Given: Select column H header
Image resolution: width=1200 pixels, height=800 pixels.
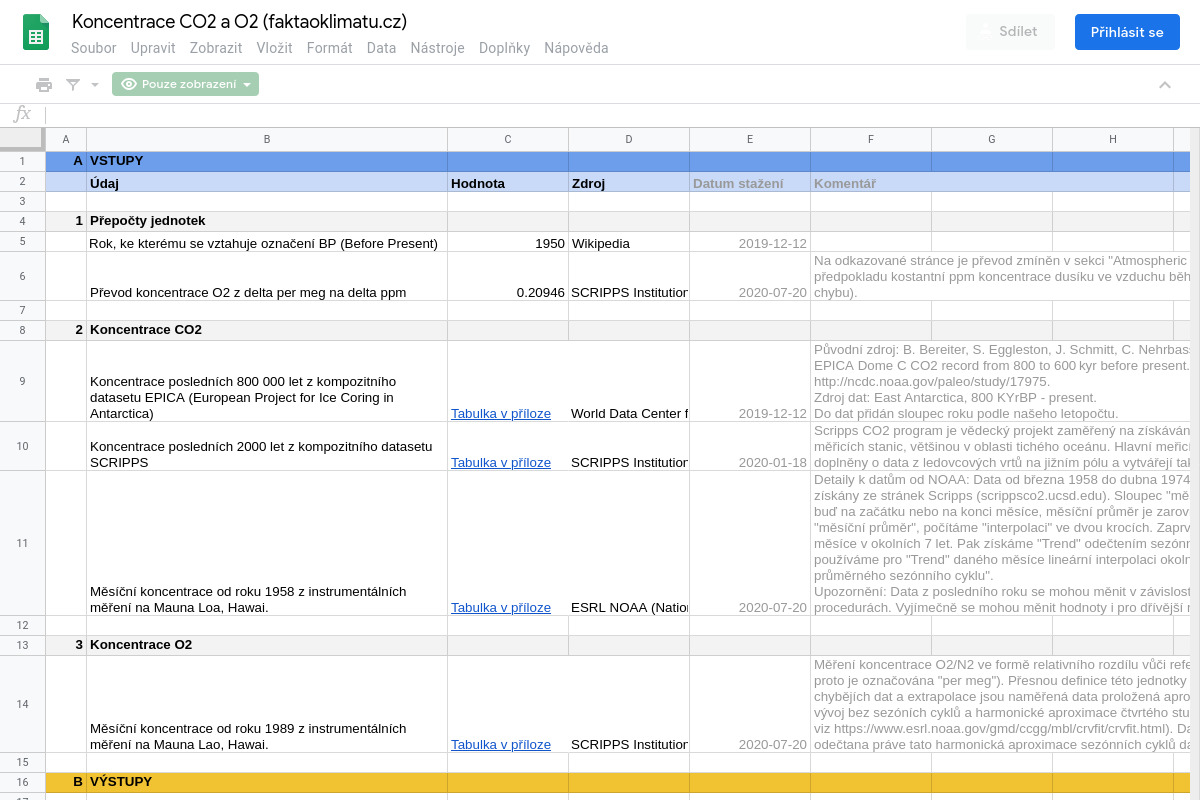Looking at the screenshot, I should (1113, 139).
